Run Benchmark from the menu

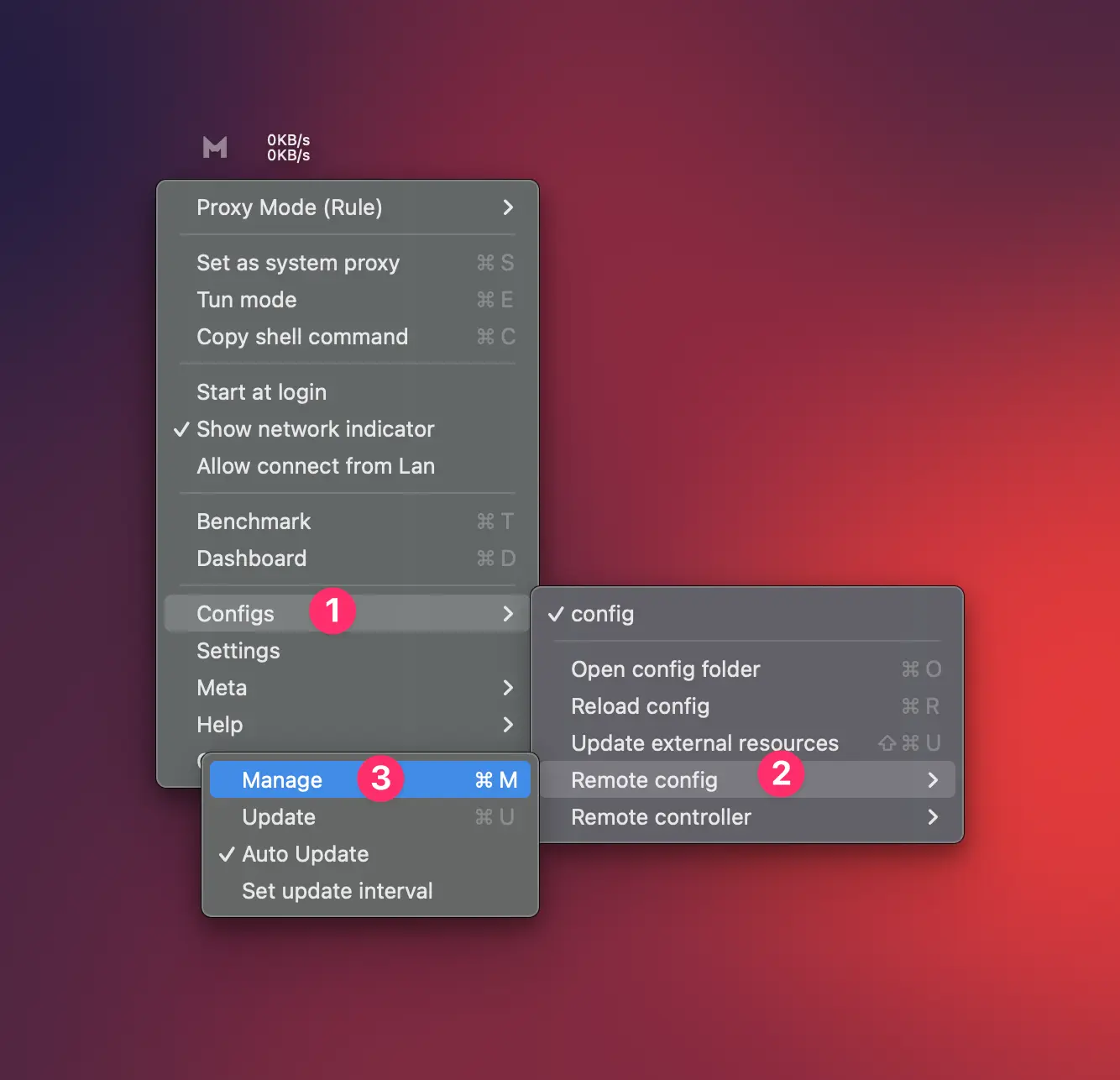tap(254, 522)
